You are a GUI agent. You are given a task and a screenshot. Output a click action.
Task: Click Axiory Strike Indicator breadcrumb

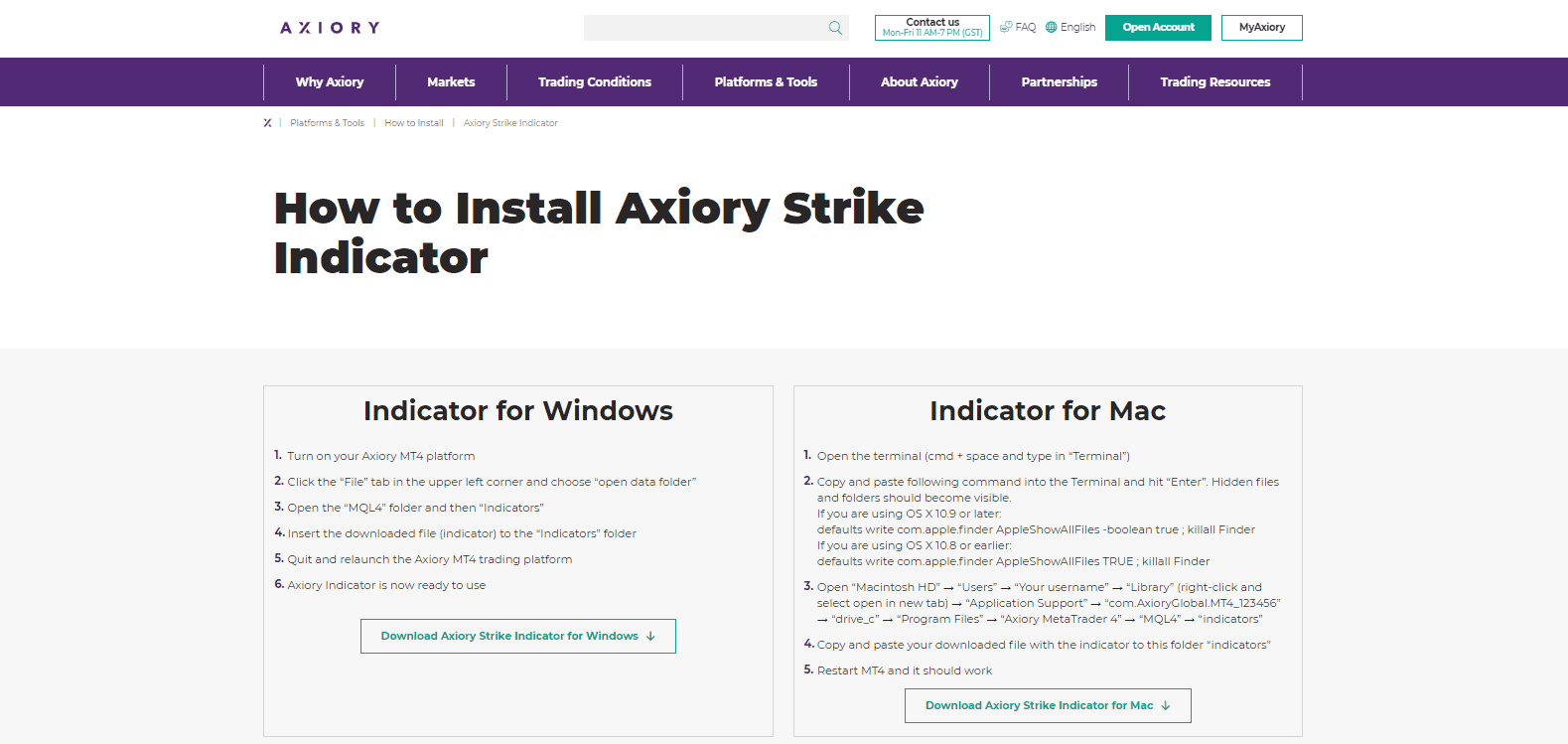[x=510, y=123]
